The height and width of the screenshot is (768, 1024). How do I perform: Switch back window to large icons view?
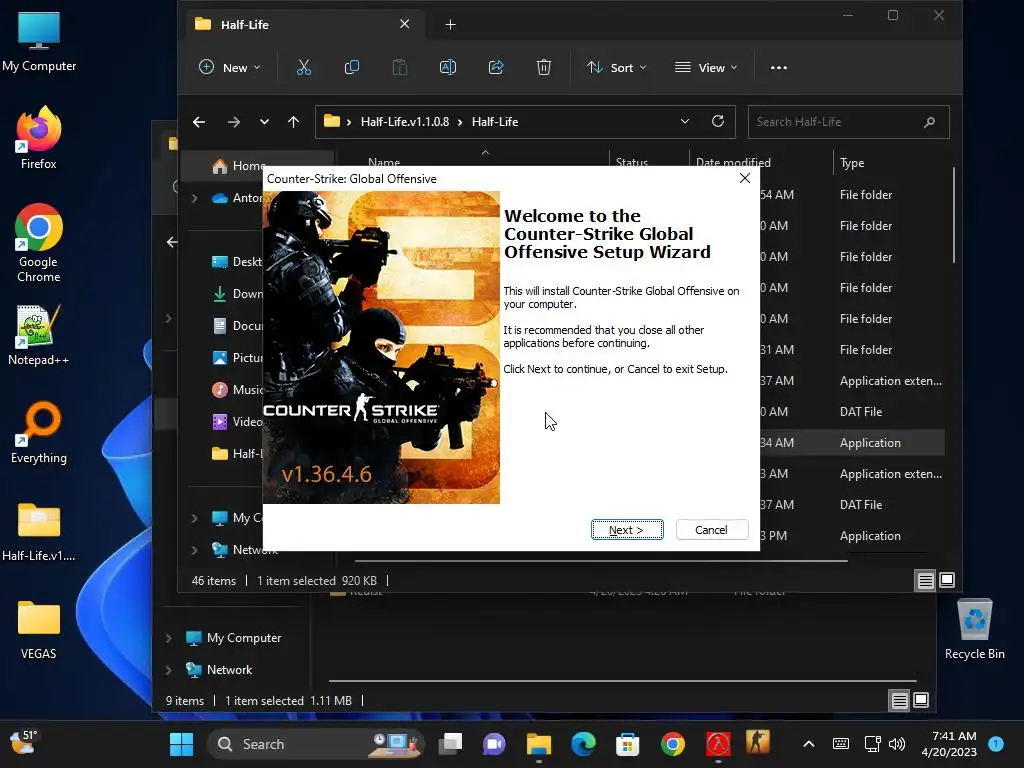pos(921,701)
